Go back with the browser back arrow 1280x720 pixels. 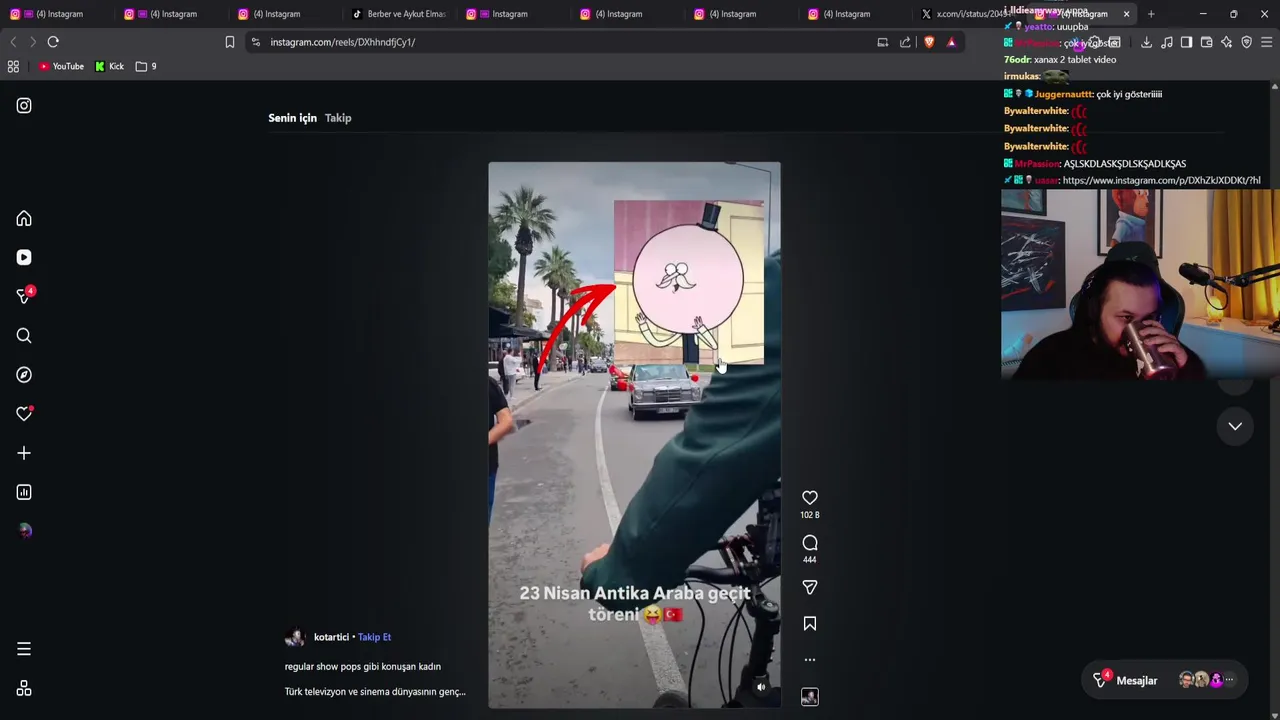13,42
